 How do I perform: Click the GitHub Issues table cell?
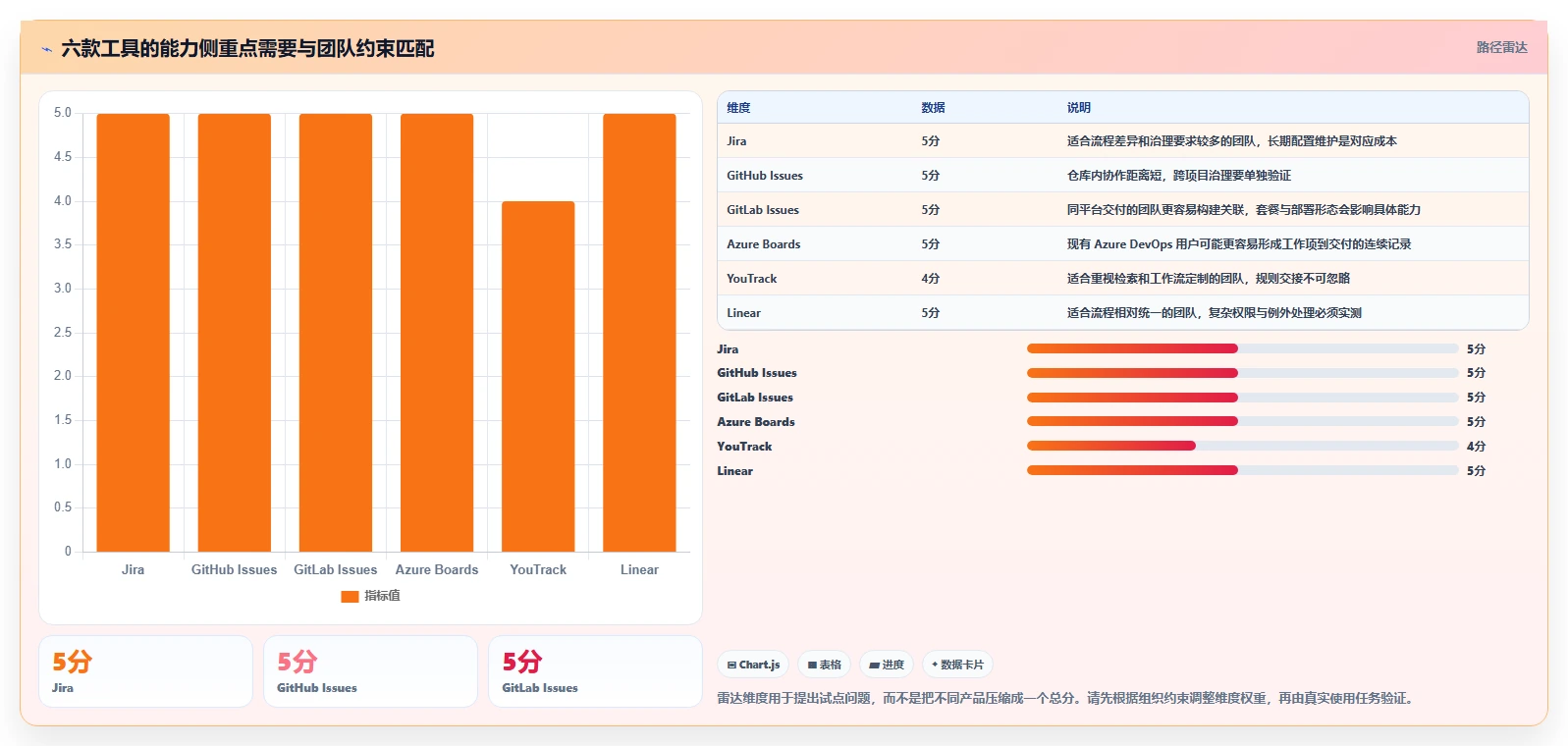click(x=765, y=176)
